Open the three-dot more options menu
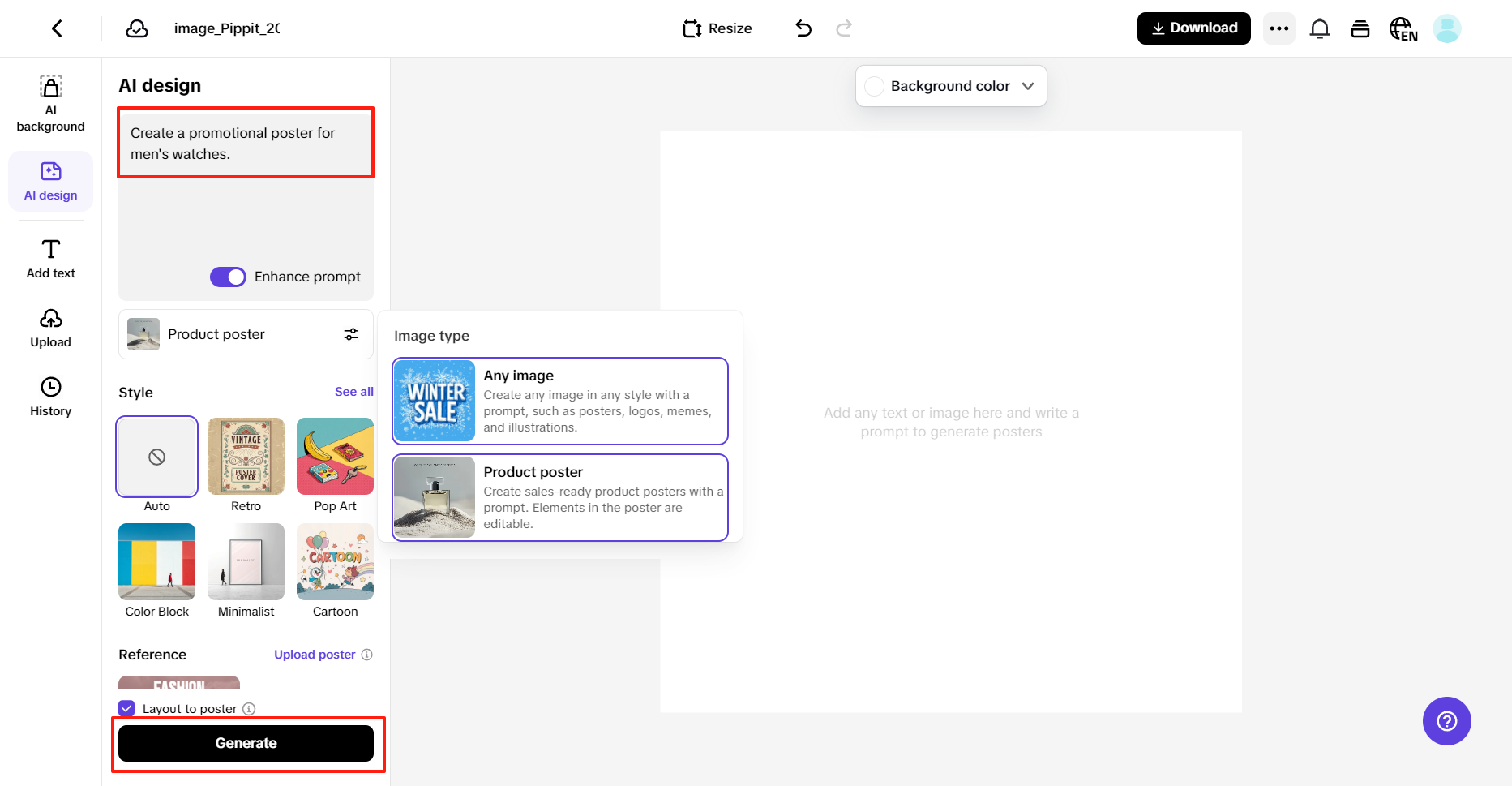 pos(1279,28)
